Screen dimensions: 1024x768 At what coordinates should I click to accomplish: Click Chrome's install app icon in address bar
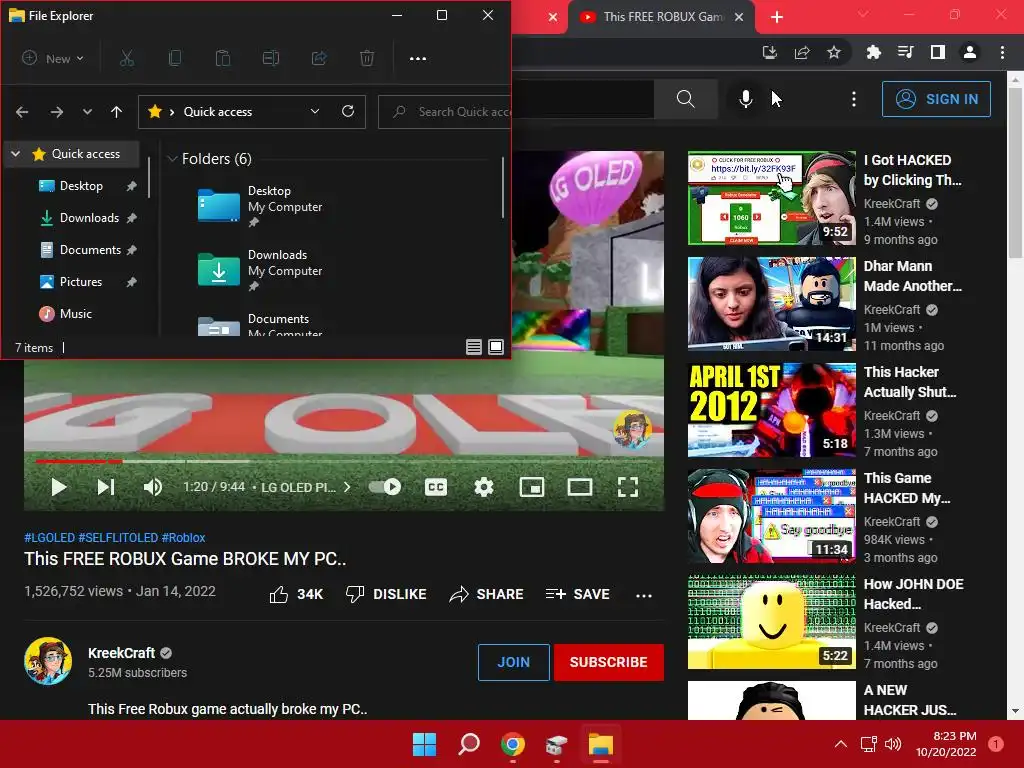(x=770, y=52)
